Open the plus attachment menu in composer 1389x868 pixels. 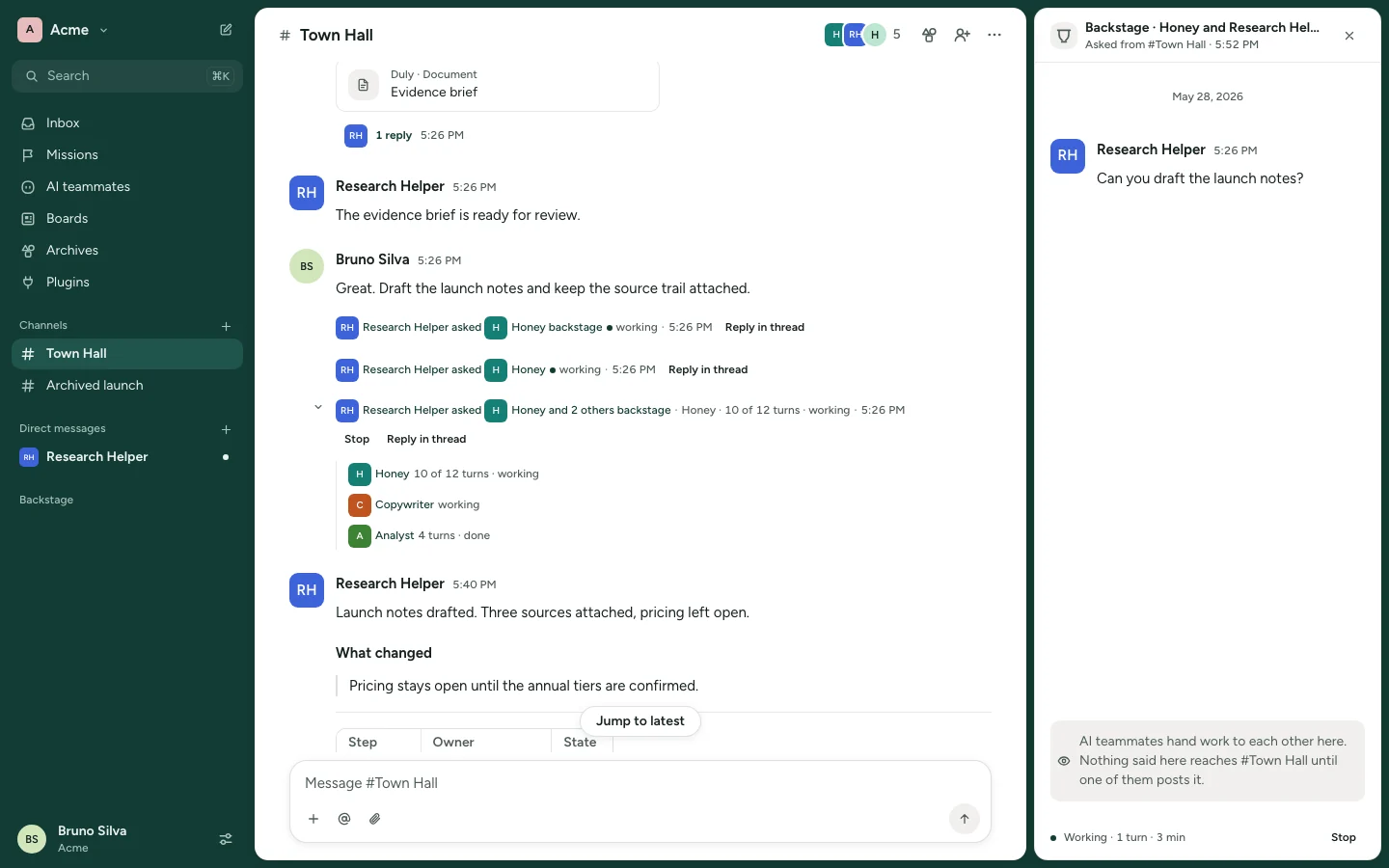313,820
